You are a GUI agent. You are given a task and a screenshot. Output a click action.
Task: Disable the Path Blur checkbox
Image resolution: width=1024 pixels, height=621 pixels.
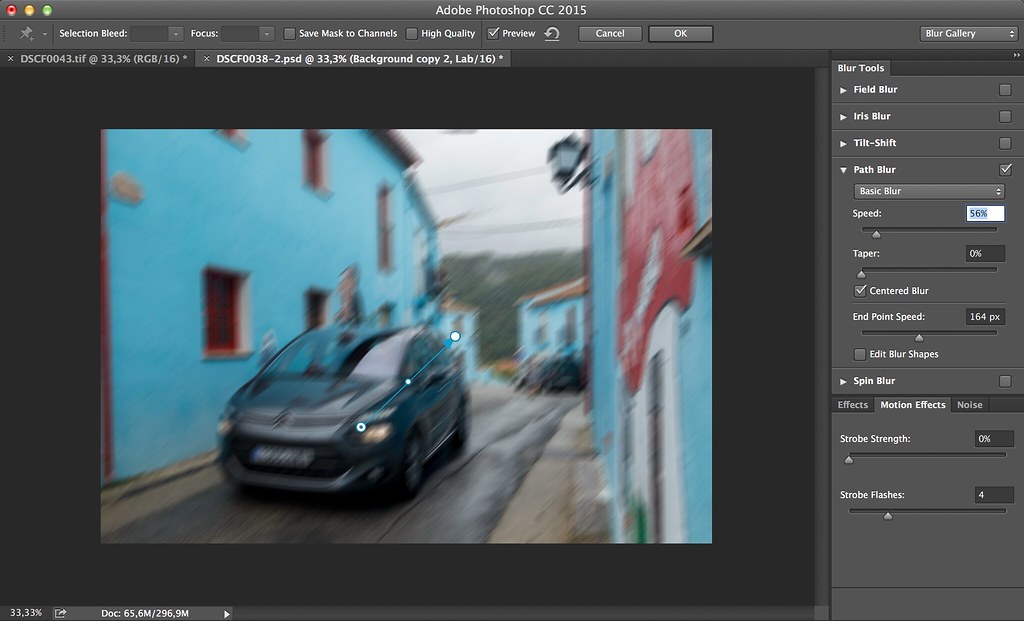tap(1005, 170)
